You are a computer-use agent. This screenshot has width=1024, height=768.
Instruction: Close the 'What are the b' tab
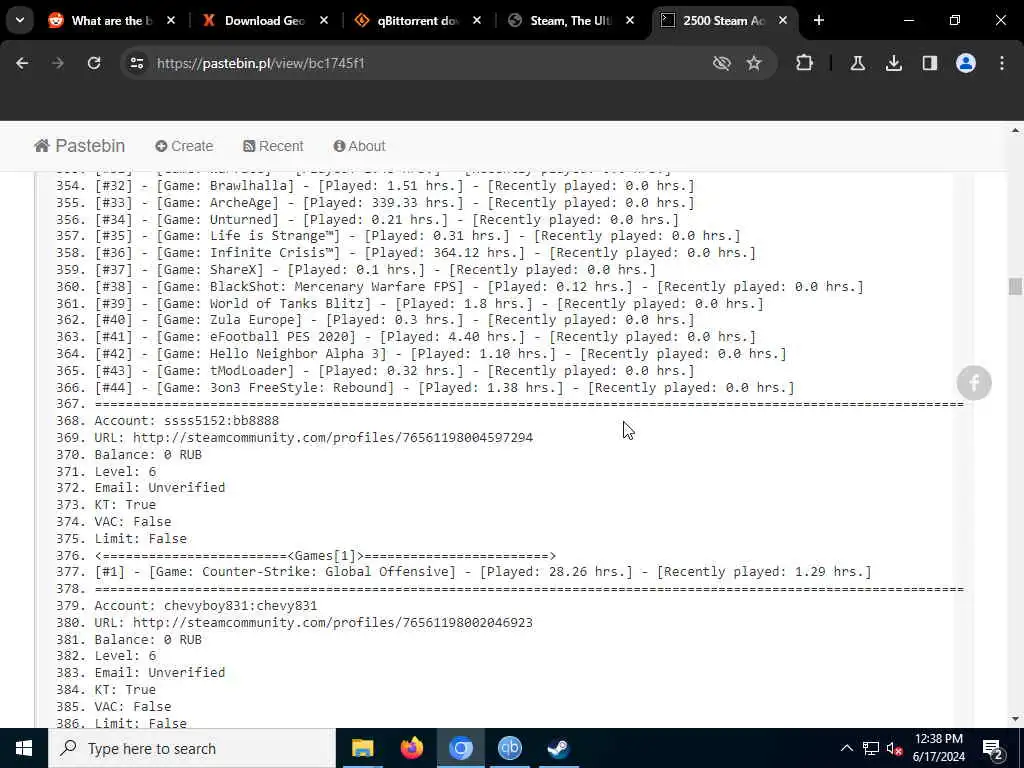pos(170,20)
